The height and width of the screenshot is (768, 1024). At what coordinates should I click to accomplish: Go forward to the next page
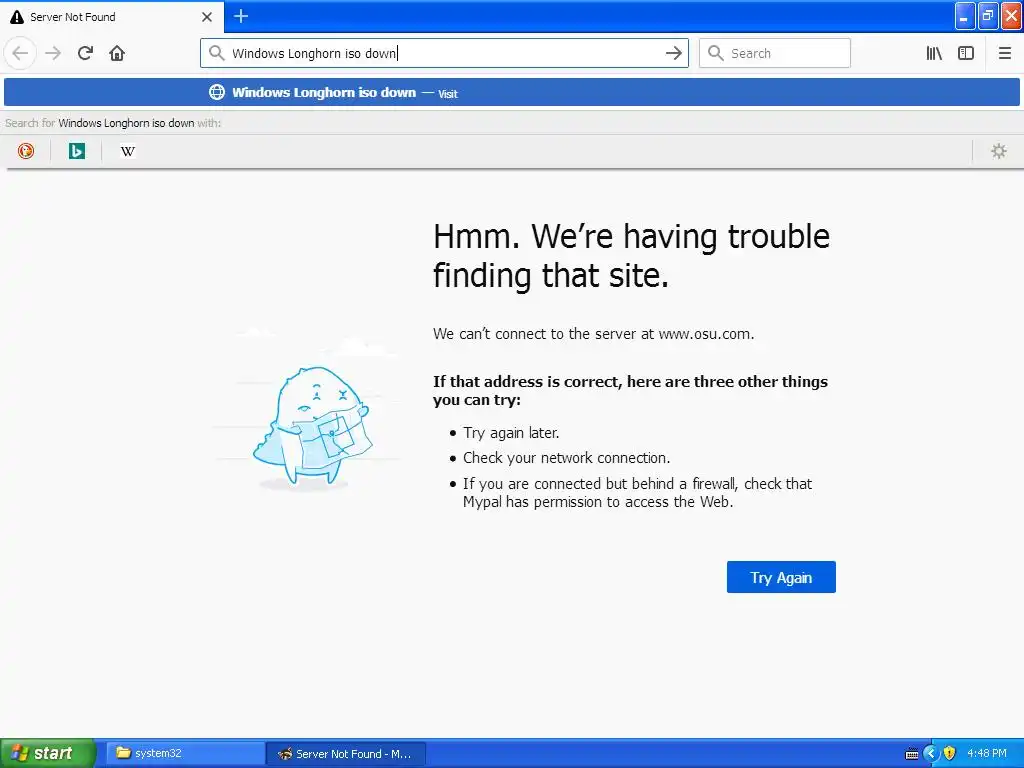click(53, 53)
